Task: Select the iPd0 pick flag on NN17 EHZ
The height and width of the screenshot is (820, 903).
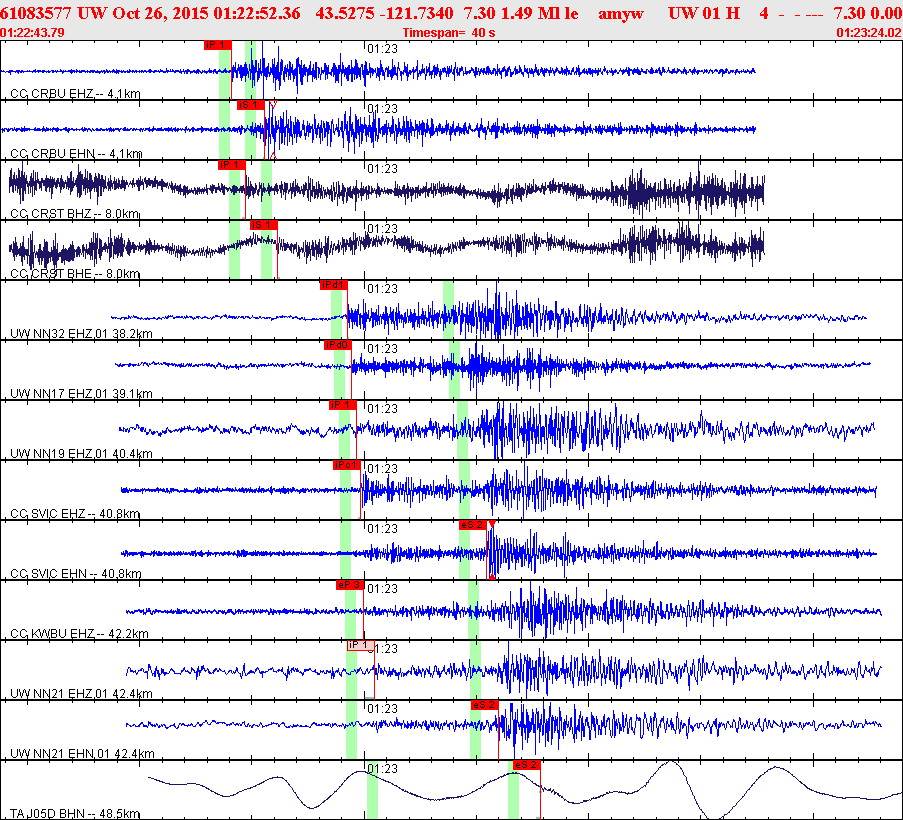Action: coord(337,345)
